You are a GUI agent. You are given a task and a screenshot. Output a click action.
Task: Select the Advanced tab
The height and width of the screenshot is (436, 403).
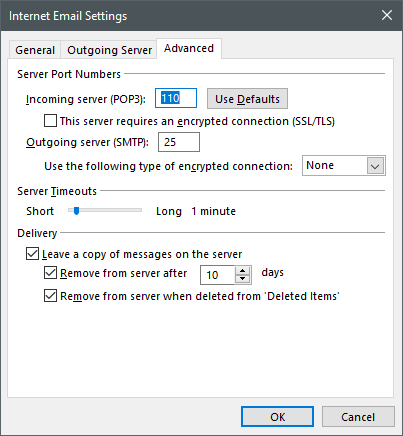(189, 49)
